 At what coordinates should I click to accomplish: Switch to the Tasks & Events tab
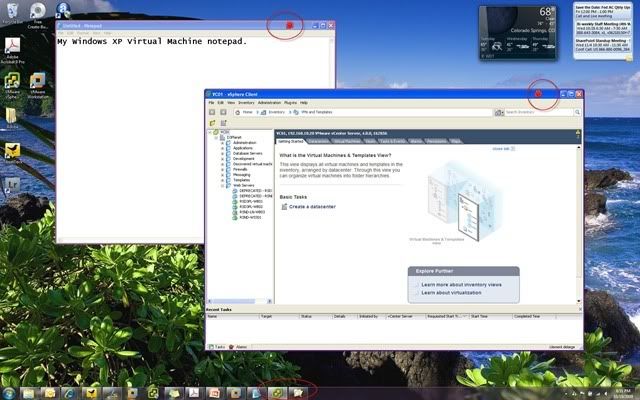[392, 141]
